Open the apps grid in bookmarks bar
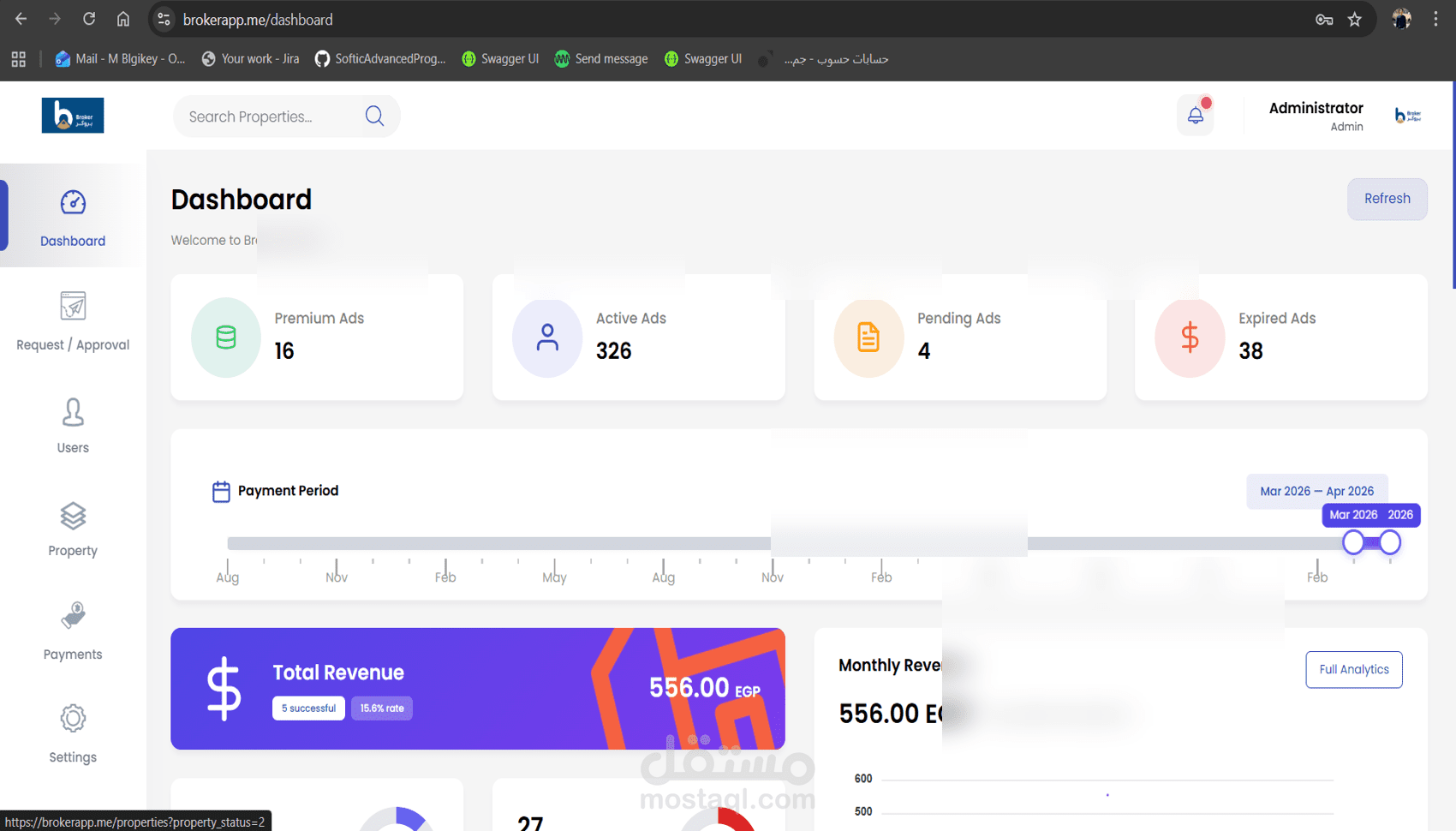The height and width of the screenshot is (831, 1456). [x=18, y=59]
